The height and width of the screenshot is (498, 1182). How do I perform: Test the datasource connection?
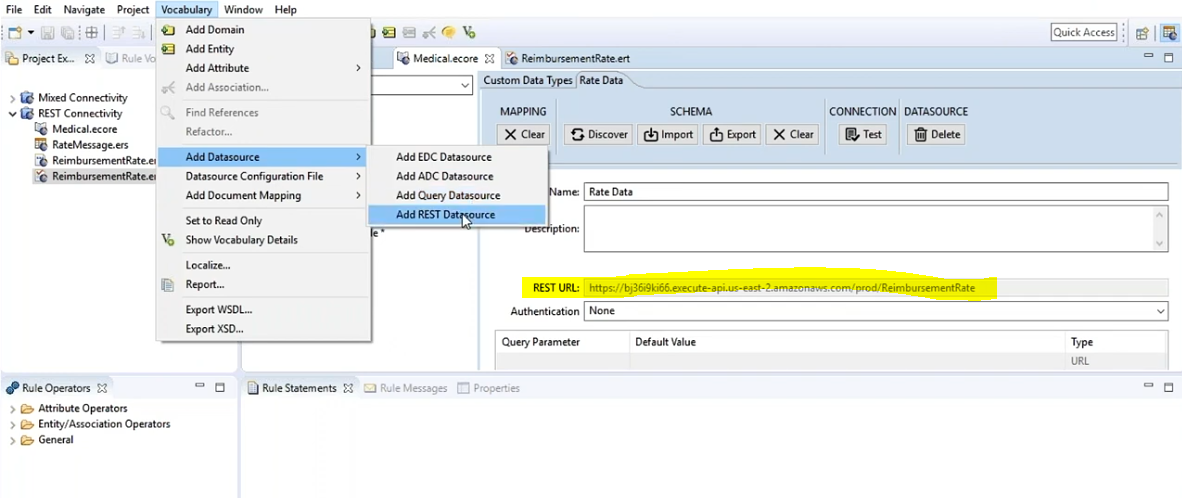click(863, 134)
